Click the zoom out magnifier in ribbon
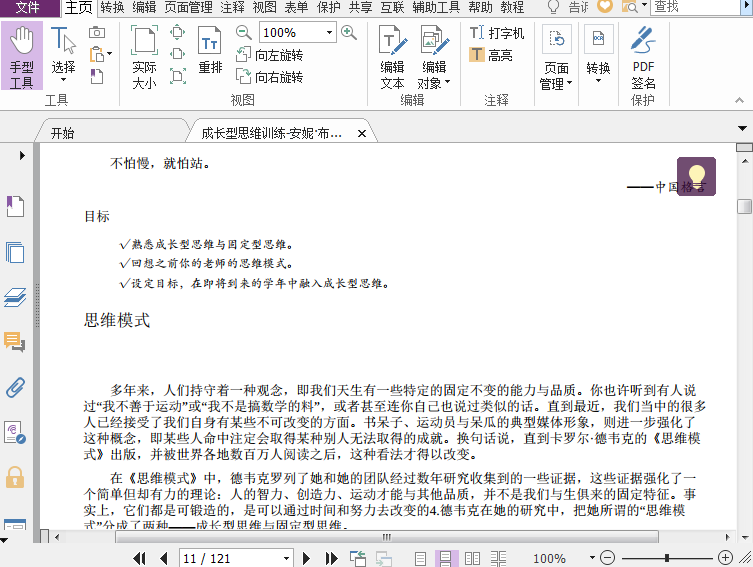 (x=243, y=32)
